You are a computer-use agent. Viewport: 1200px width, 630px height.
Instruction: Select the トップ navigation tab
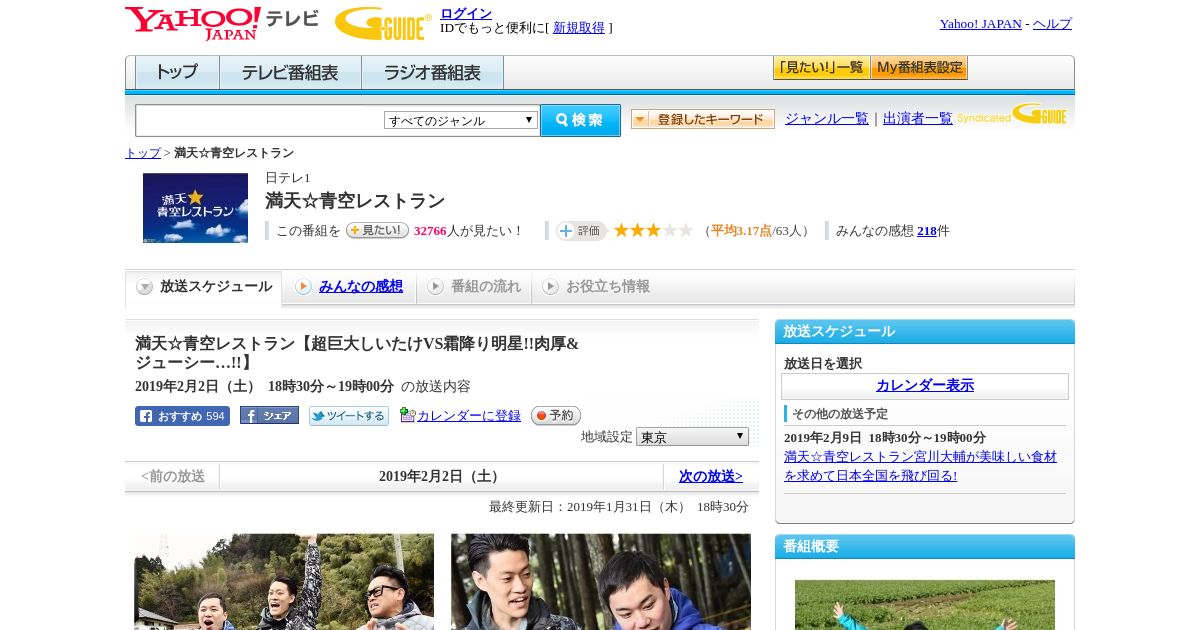point(177,73)
